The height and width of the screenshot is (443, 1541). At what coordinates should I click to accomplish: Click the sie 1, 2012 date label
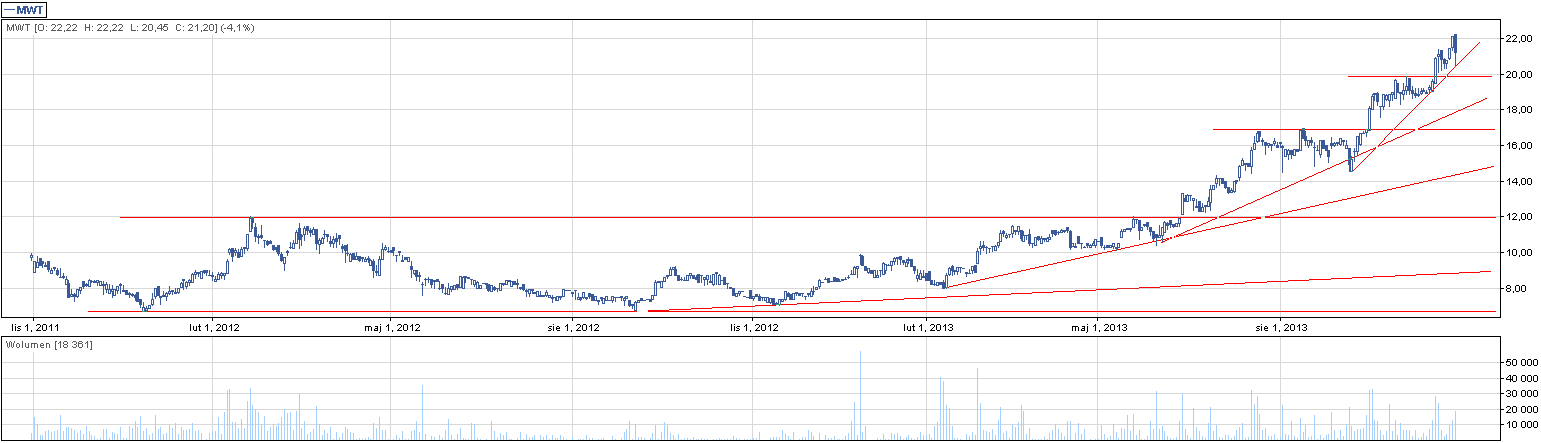click(x=572, y=327)
